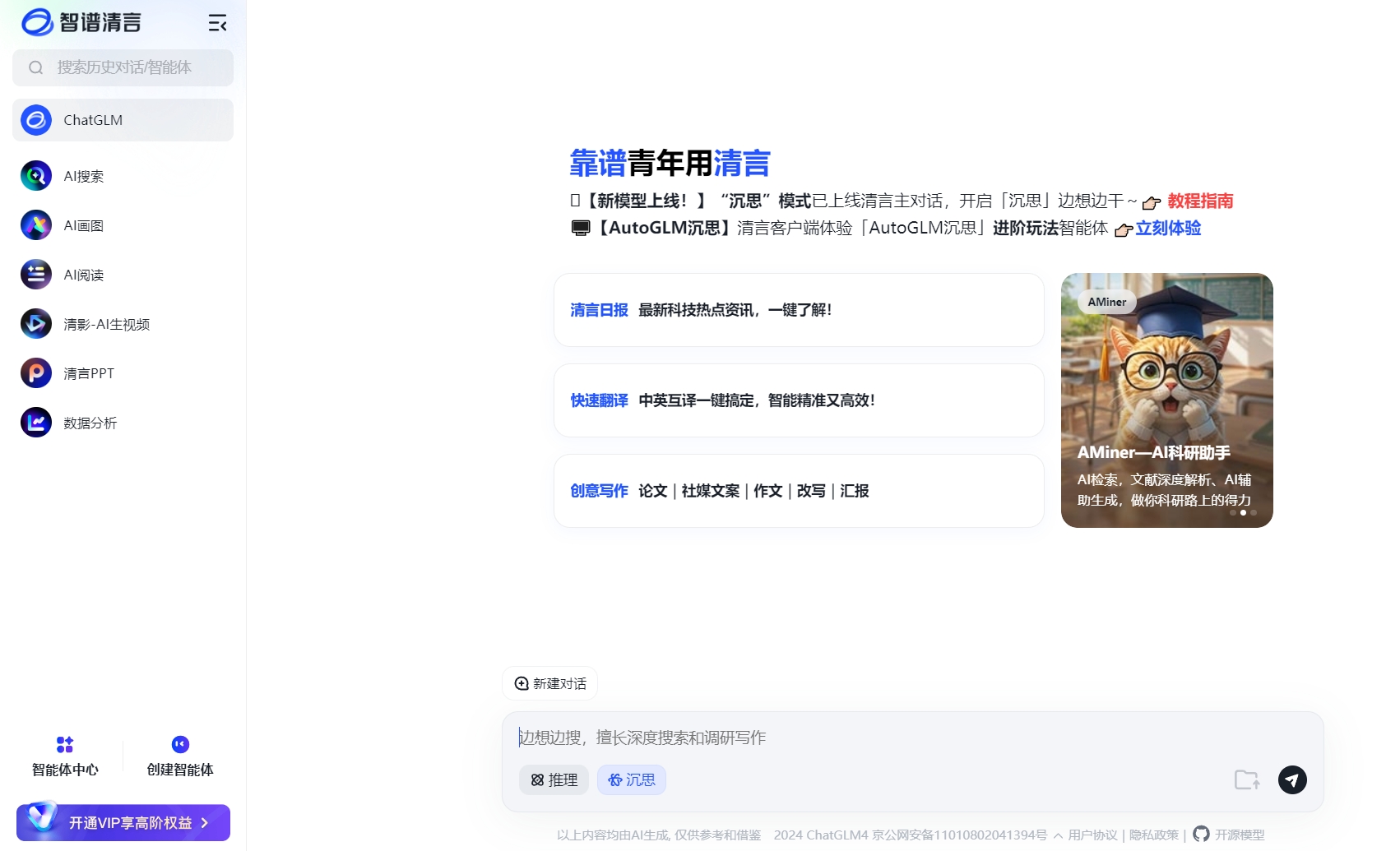The height and width of the screenshot is (851, 1400).
Task: Open the AI搜索 icon
Action: click(x=36, y=176)
